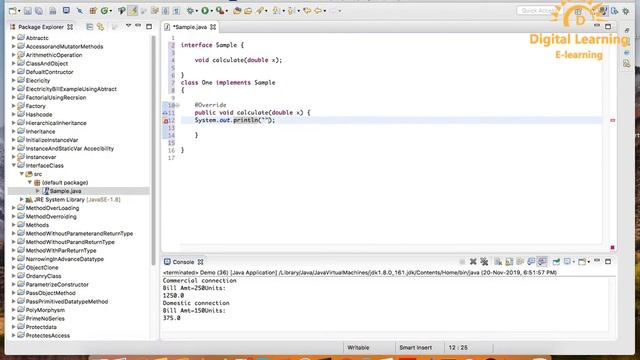Click Display Selected Console monitor icon
The image size is (640, 360).
pyautogui.click(x=567, y=262)
